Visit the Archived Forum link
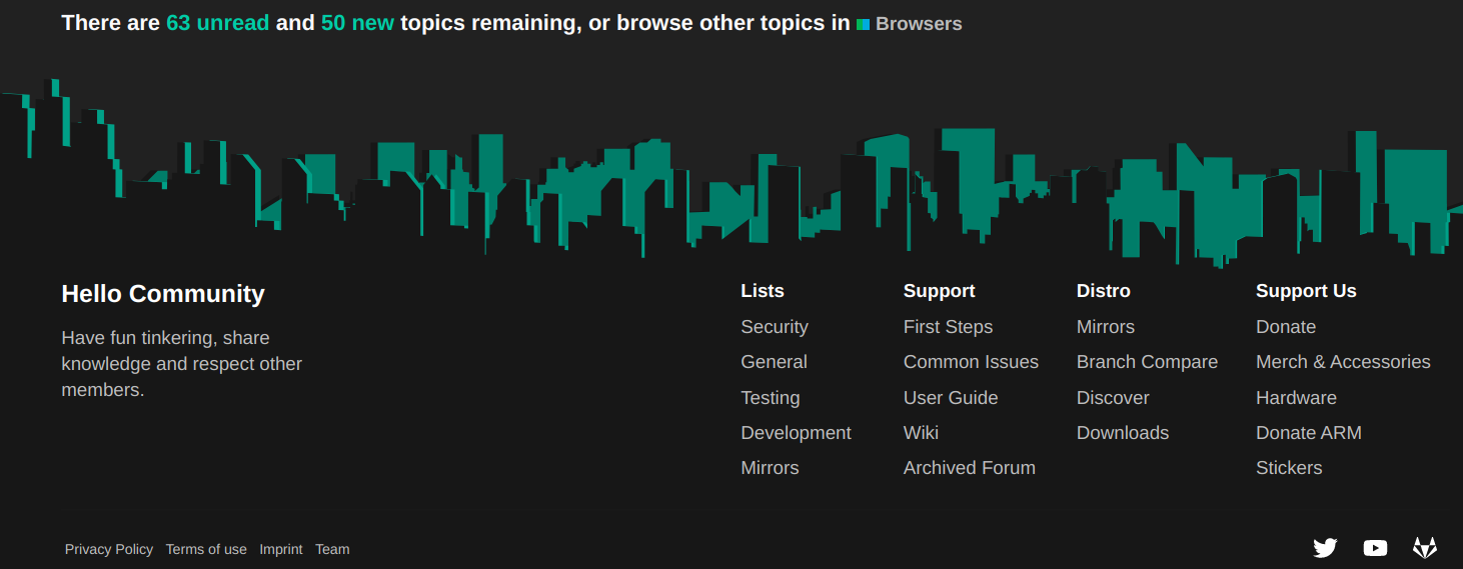Image resolution: width=1463 pixels, height=569 pixels. (969, 468)
